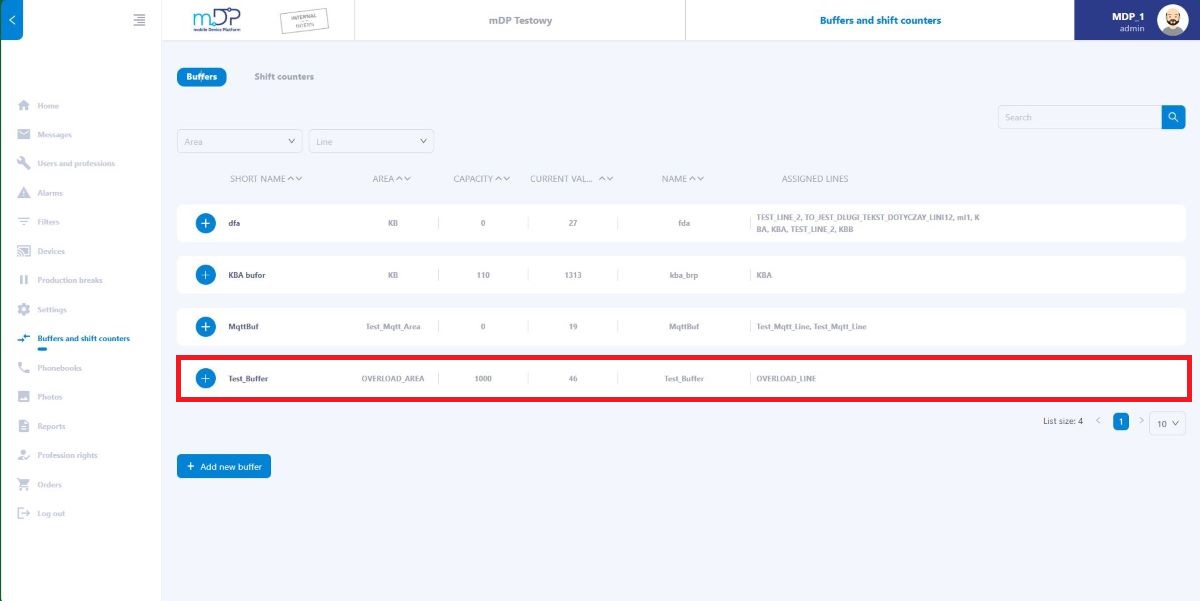Click the Alarms warning triangle icon
This screenshot has width=1200, height=601.
[x=24, y=193]
